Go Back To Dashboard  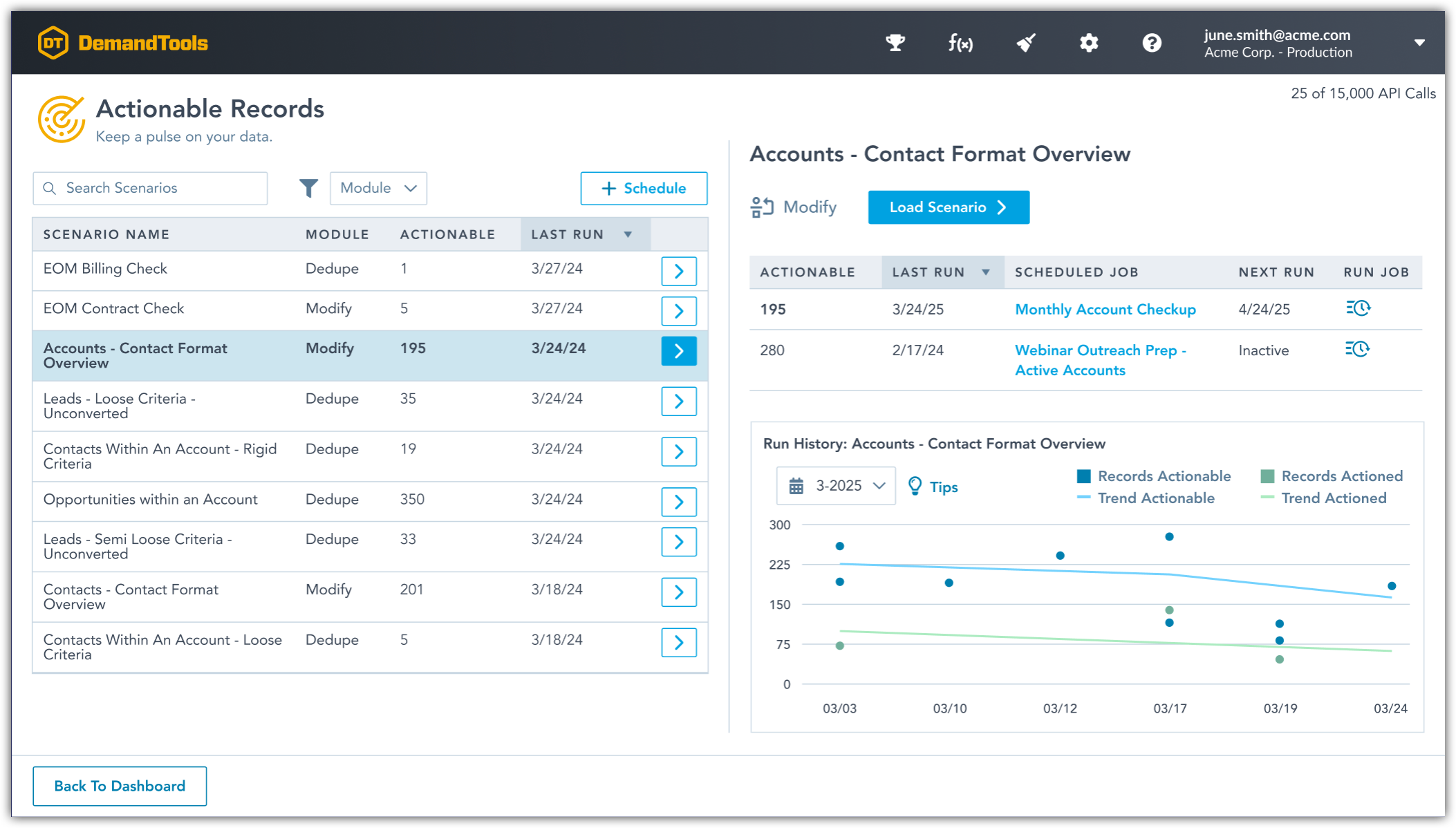pos(120,786)
